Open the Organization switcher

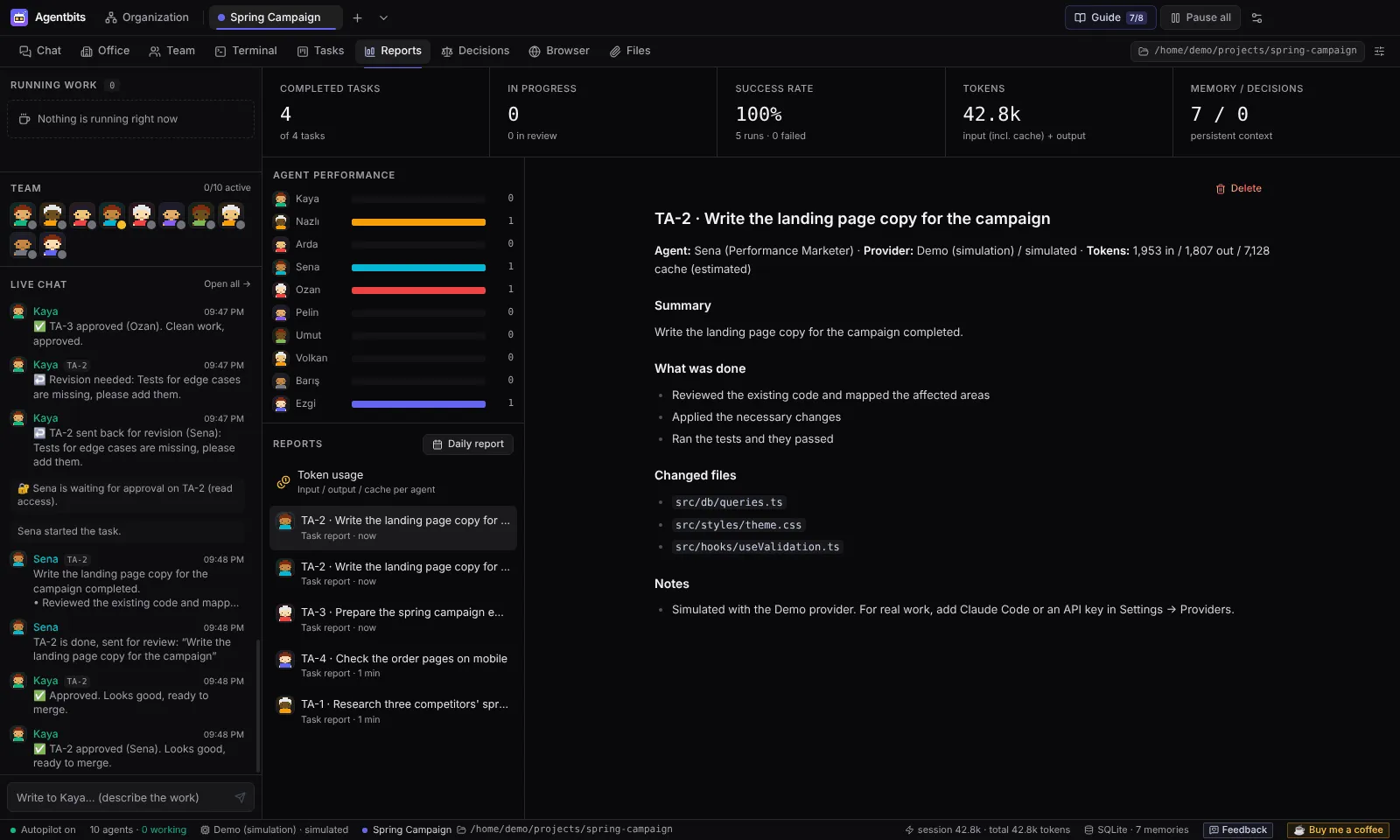[147, 17]
